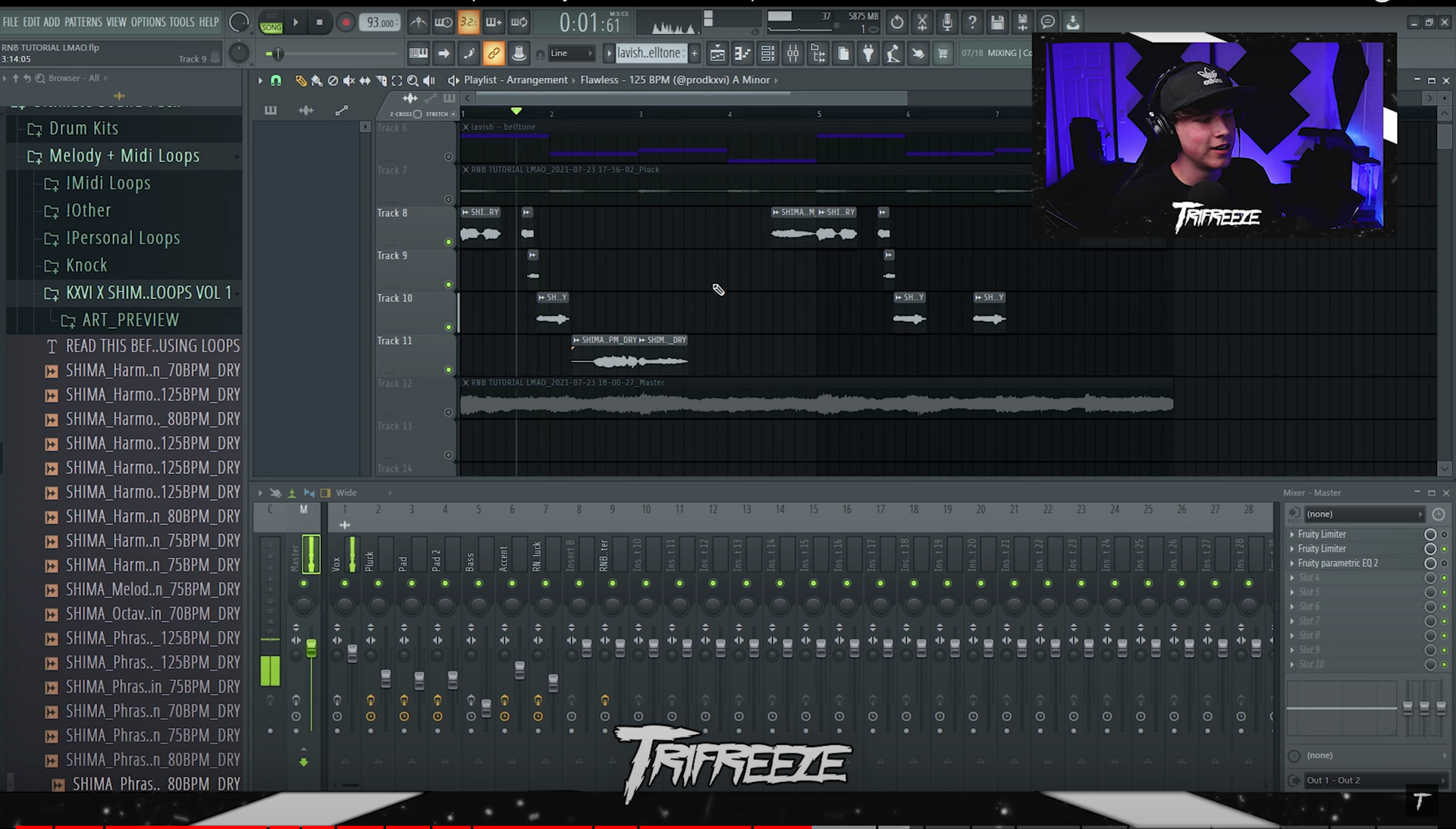
Task: Click the render export download icon
Action: [1072, 23]
